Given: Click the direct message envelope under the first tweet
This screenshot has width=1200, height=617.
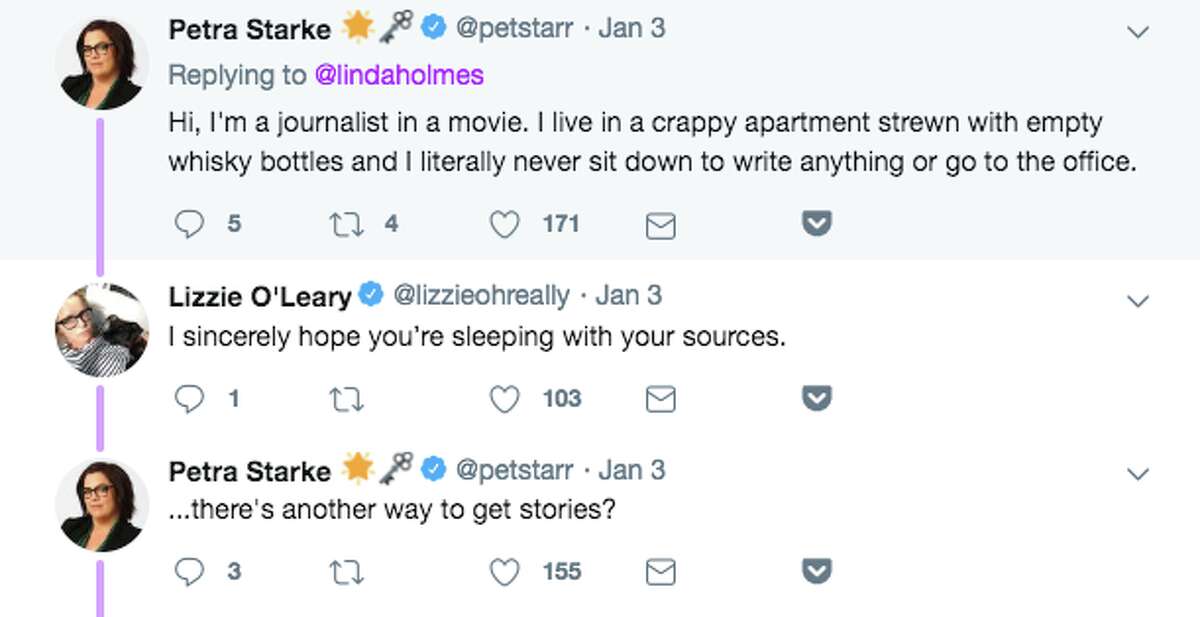Looking at the screenshot, I should [659, 223].
